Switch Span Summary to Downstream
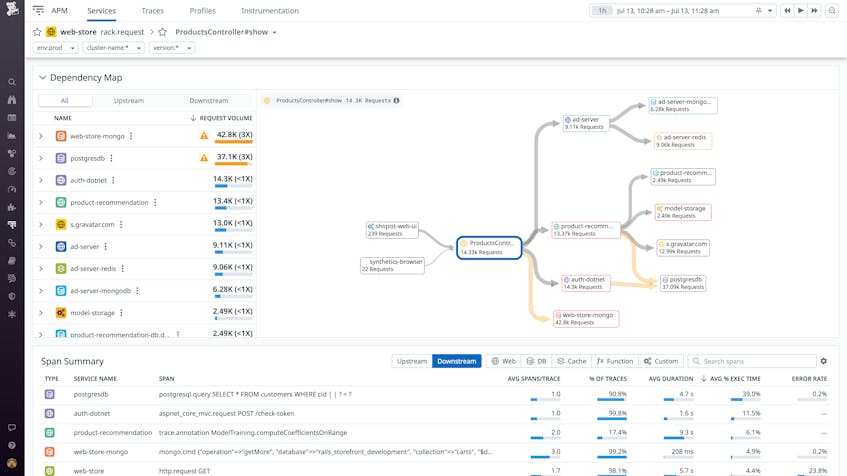Image resolution: width=847 pixels, height=476 pixels. pyautogui.click(x=456, y=361)
